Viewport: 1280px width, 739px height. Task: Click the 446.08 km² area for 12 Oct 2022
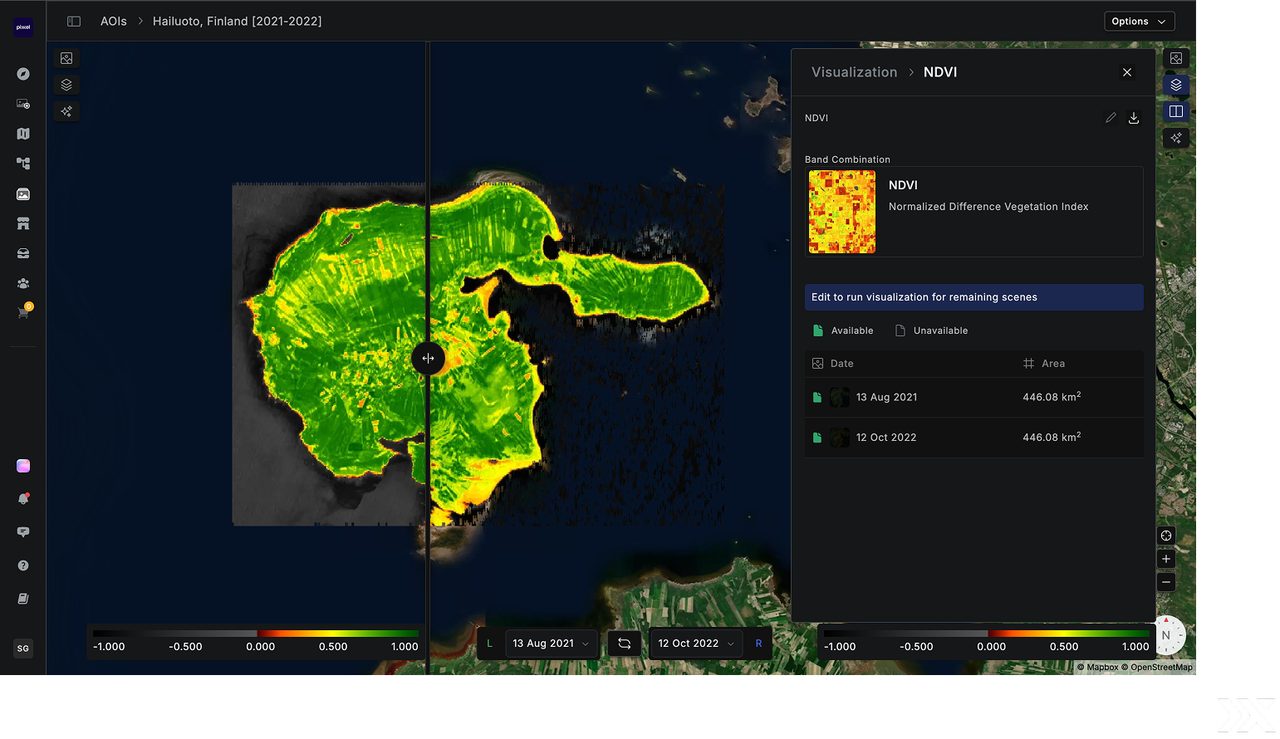click(x=1052, y=437)
